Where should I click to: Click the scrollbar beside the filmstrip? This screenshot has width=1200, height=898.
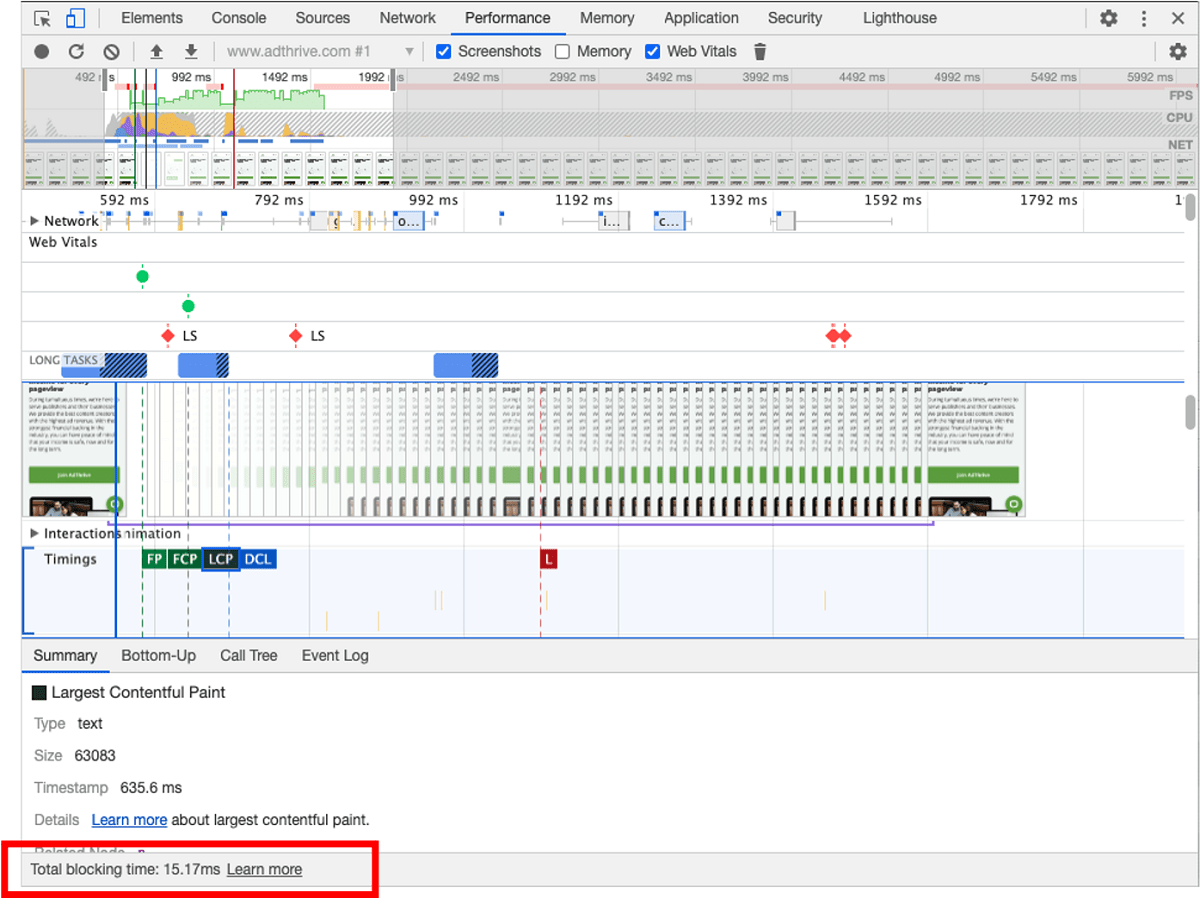(x=1190, y=412)
